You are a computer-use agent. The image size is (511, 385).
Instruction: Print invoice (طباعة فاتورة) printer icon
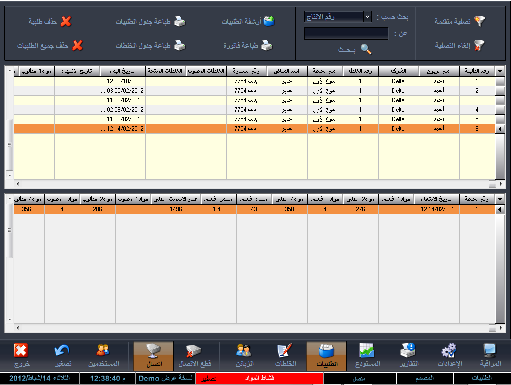tap(267, 45)
